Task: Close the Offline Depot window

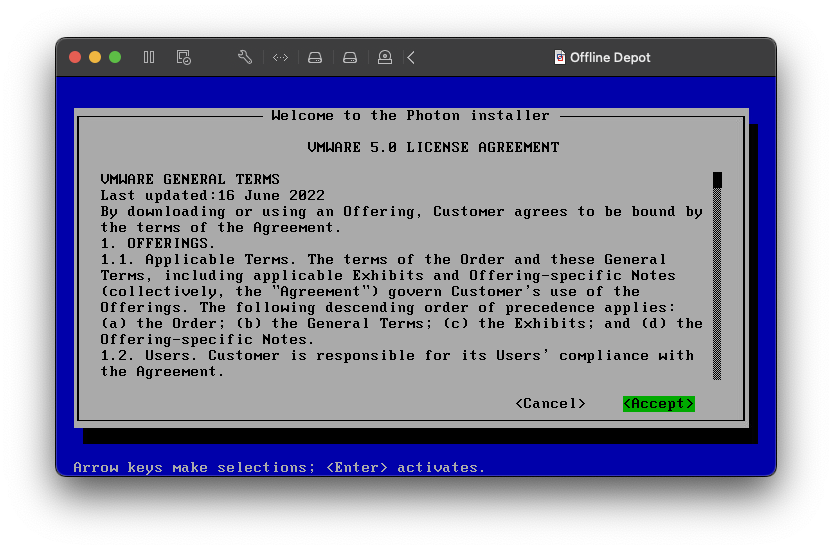Action: [75, 57]
